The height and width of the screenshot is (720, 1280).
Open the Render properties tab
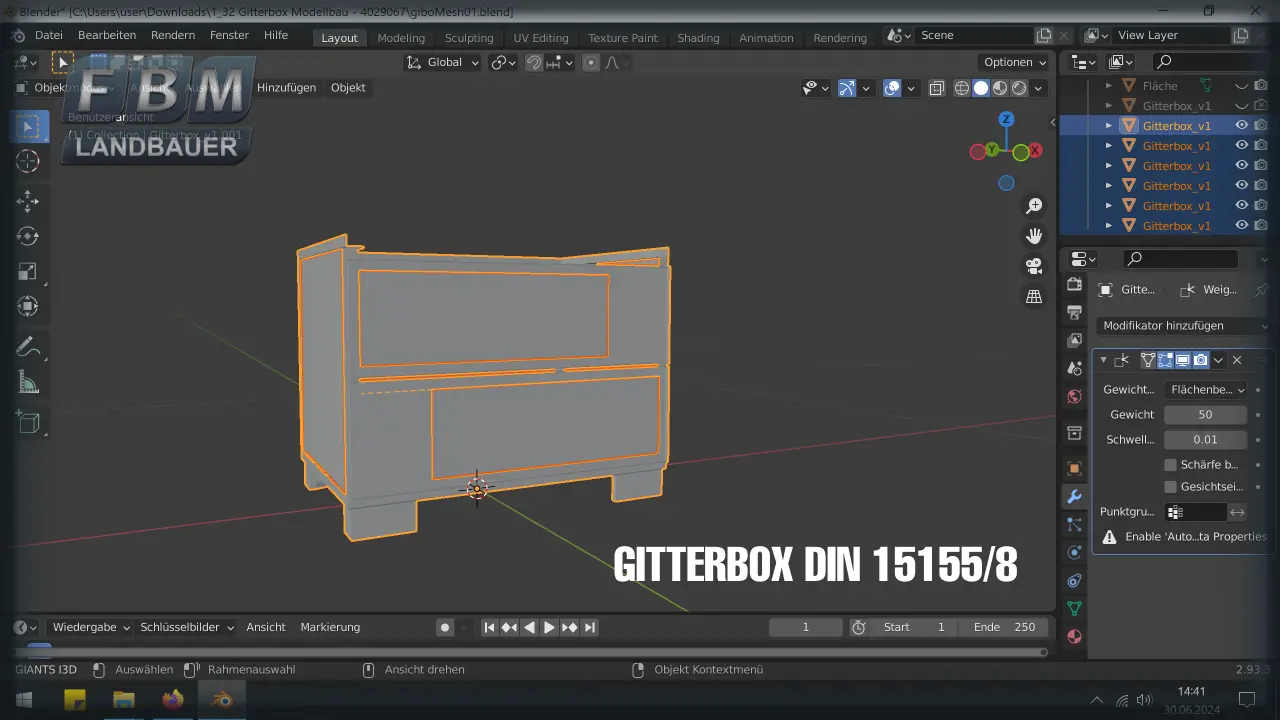(1075, 285)
